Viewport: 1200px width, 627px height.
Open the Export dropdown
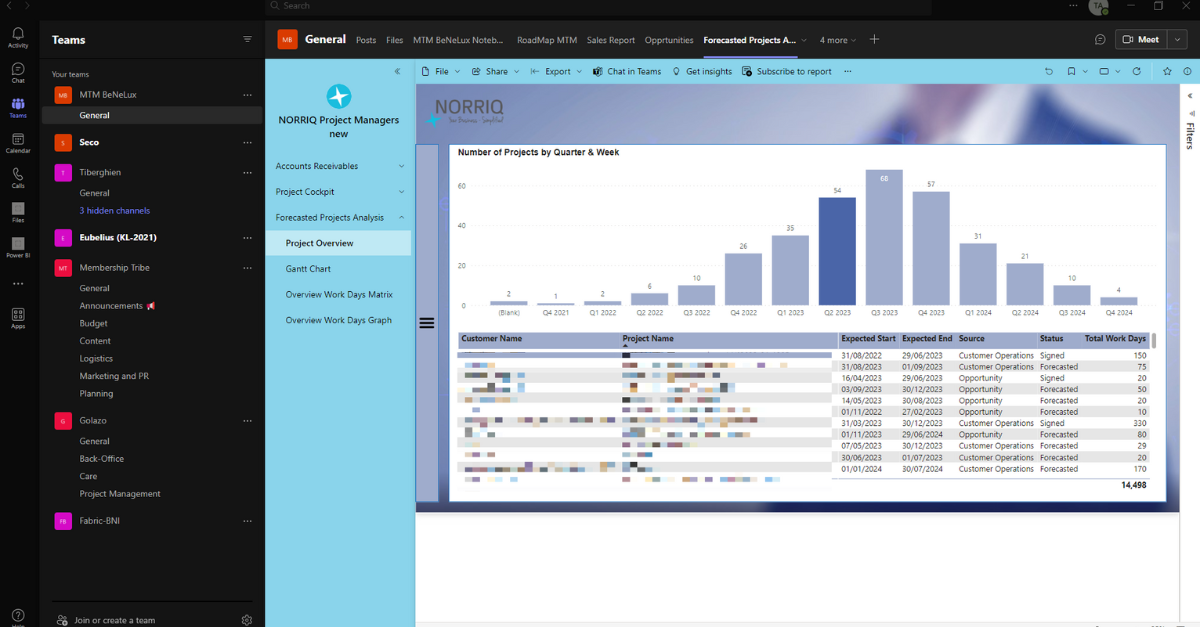556,72
